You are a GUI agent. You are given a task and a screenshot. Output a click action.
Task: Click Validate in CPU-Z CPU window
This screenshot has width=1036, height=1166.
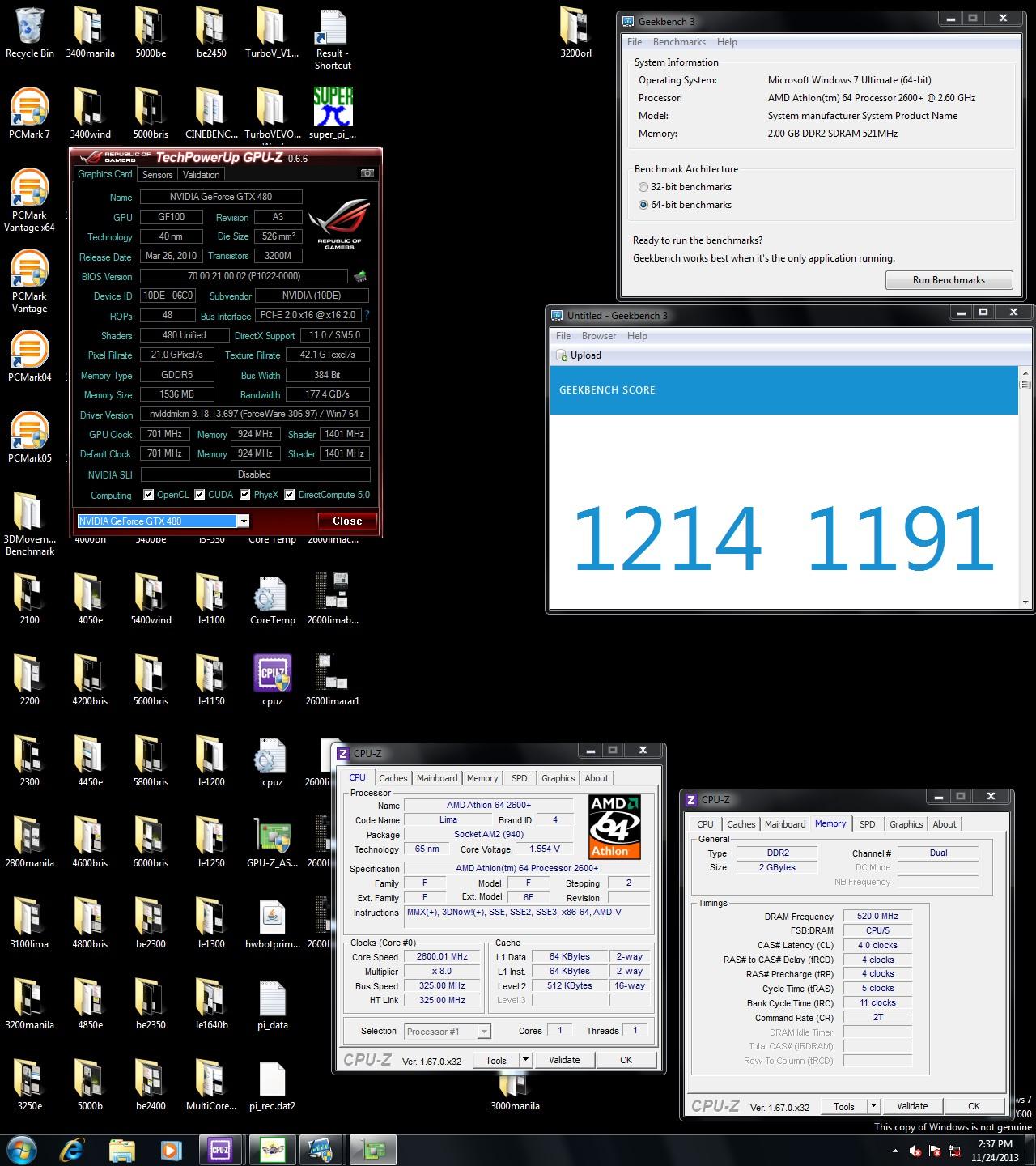click(x=564, y=1059)
